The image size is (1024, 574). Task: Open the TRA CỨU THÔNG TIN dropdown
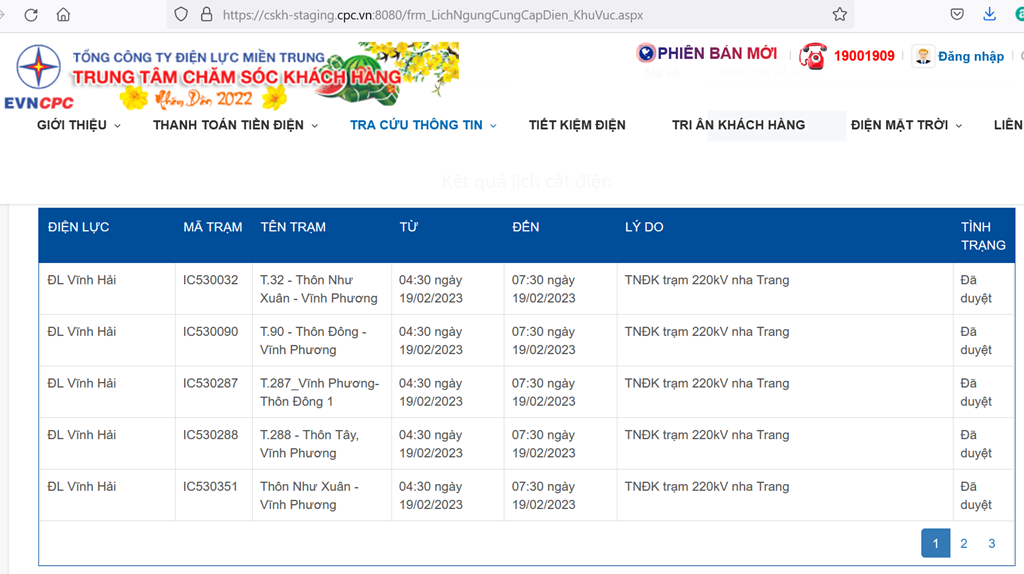[423, 125]
